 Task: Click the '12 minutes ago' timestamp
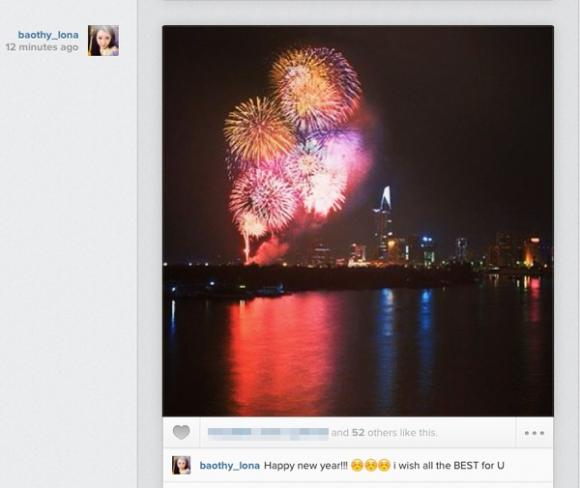click(x=42, y=47)
